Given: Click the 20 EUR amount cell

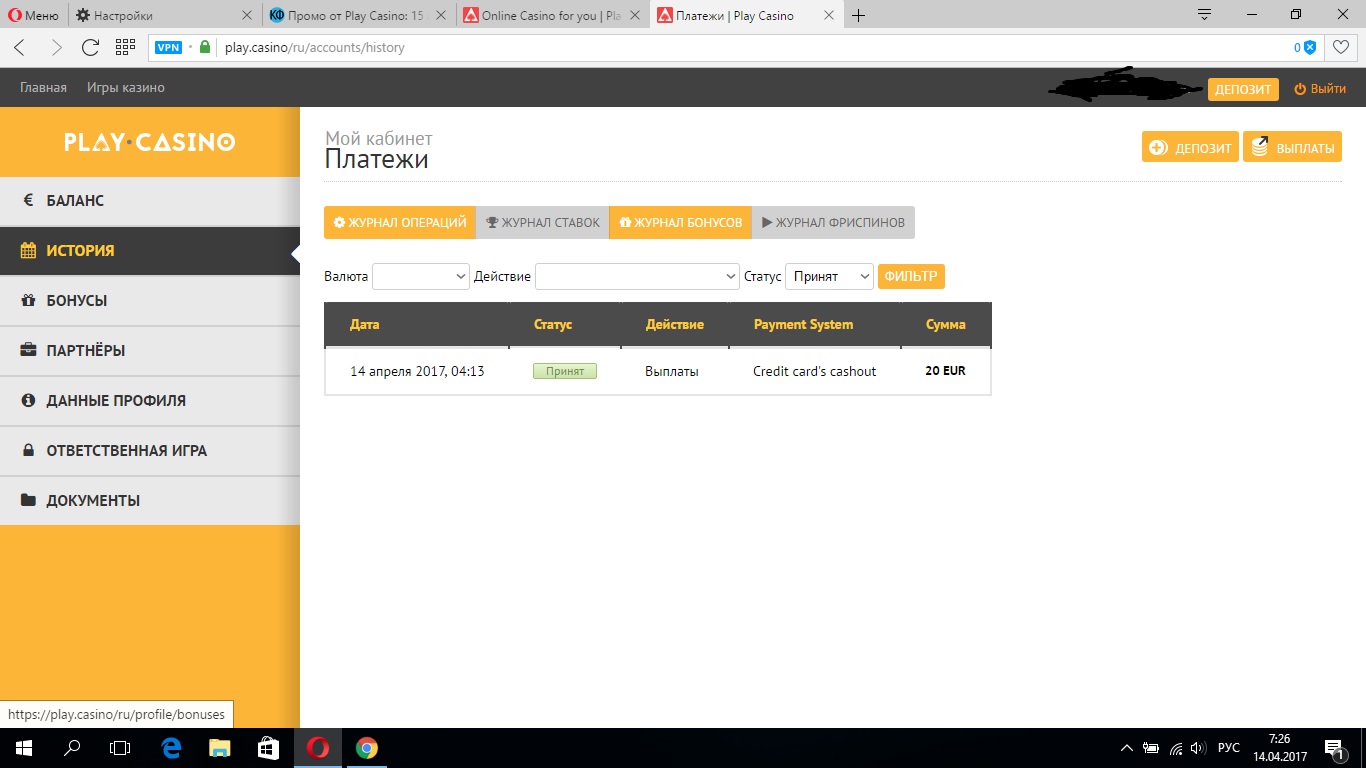Looking at the screenshot, I should tap(945, 371).
